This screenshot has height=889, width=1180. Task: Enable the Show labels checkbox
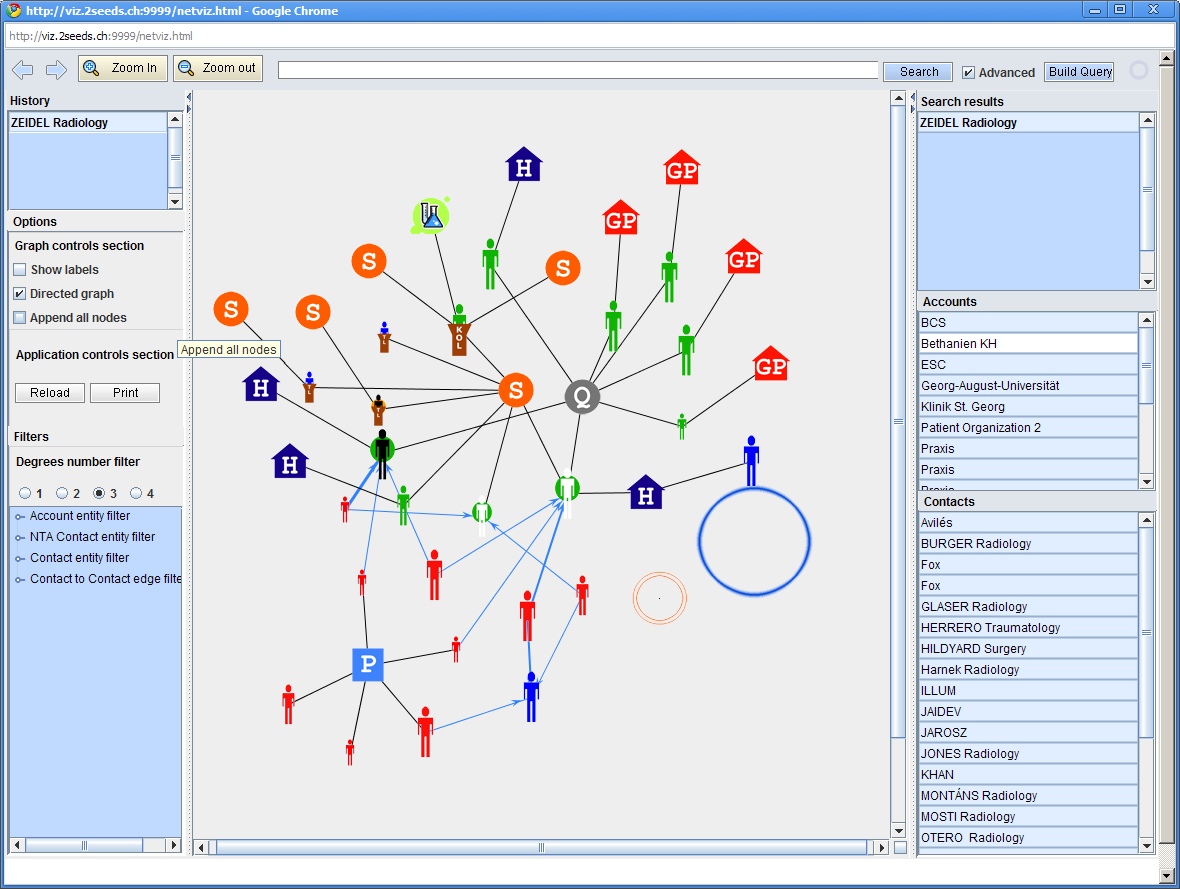(x=20, y=269)
